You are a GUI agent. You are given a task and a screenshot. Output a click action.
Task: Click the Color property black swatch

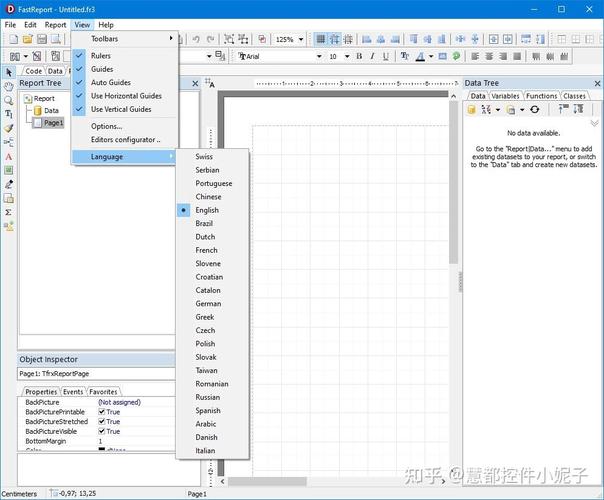tap(102, 449)
